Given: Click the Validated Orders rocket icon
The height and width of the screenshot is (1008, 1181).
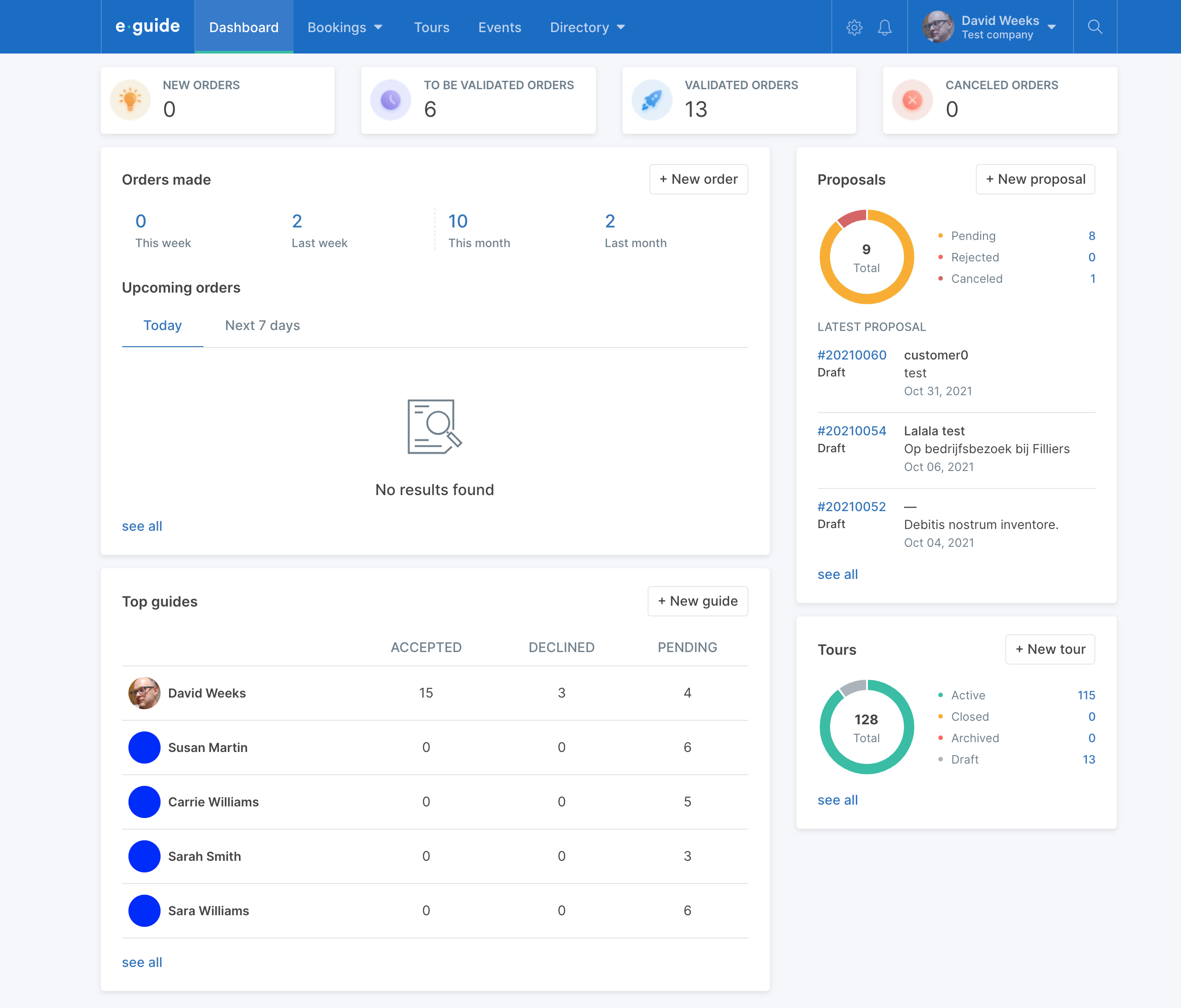Looking at the screenshot, I should click(x=652, y=100).
